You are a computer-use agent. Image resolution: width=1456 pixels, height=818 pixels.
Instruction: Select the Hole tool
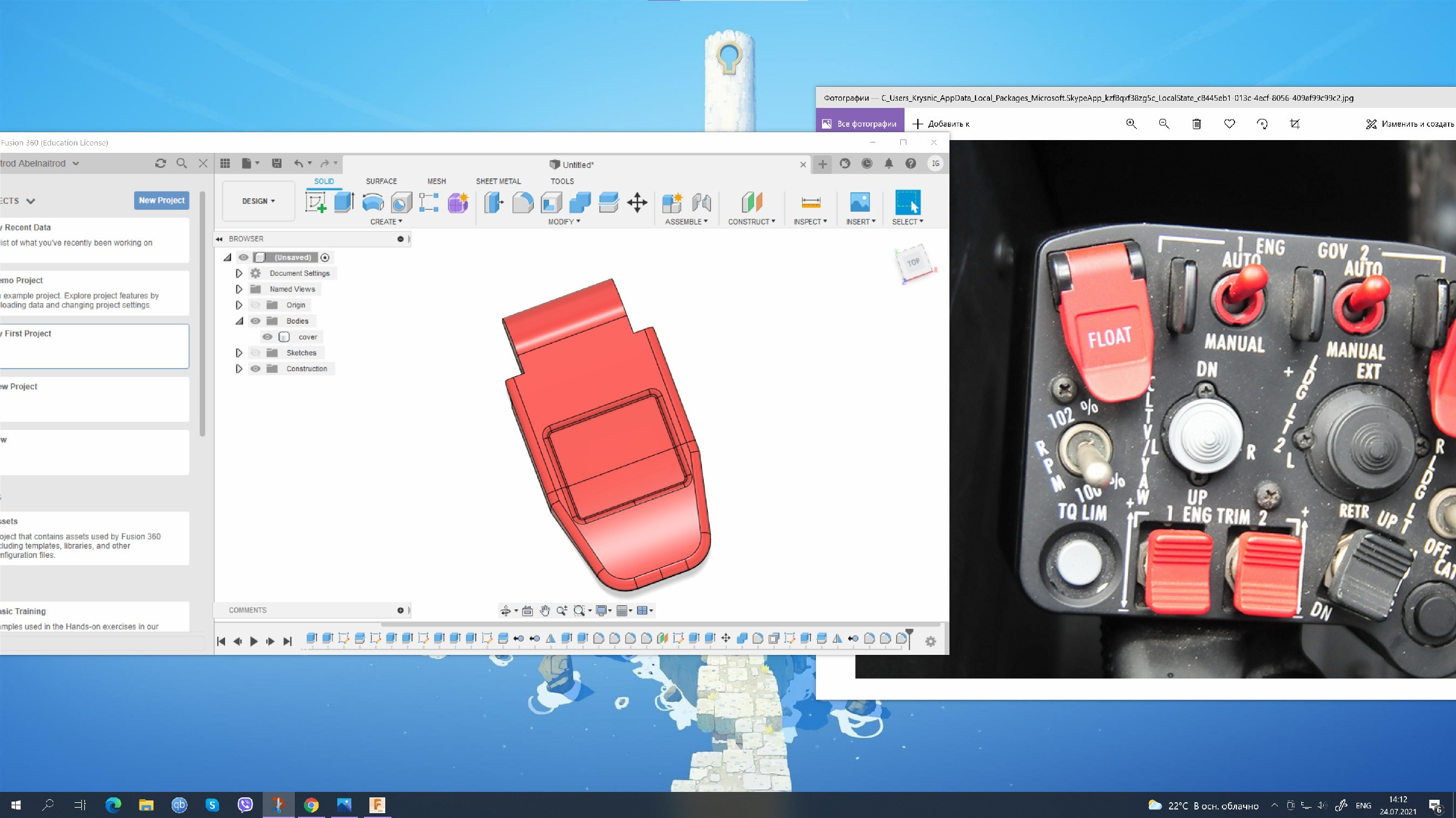400,202
